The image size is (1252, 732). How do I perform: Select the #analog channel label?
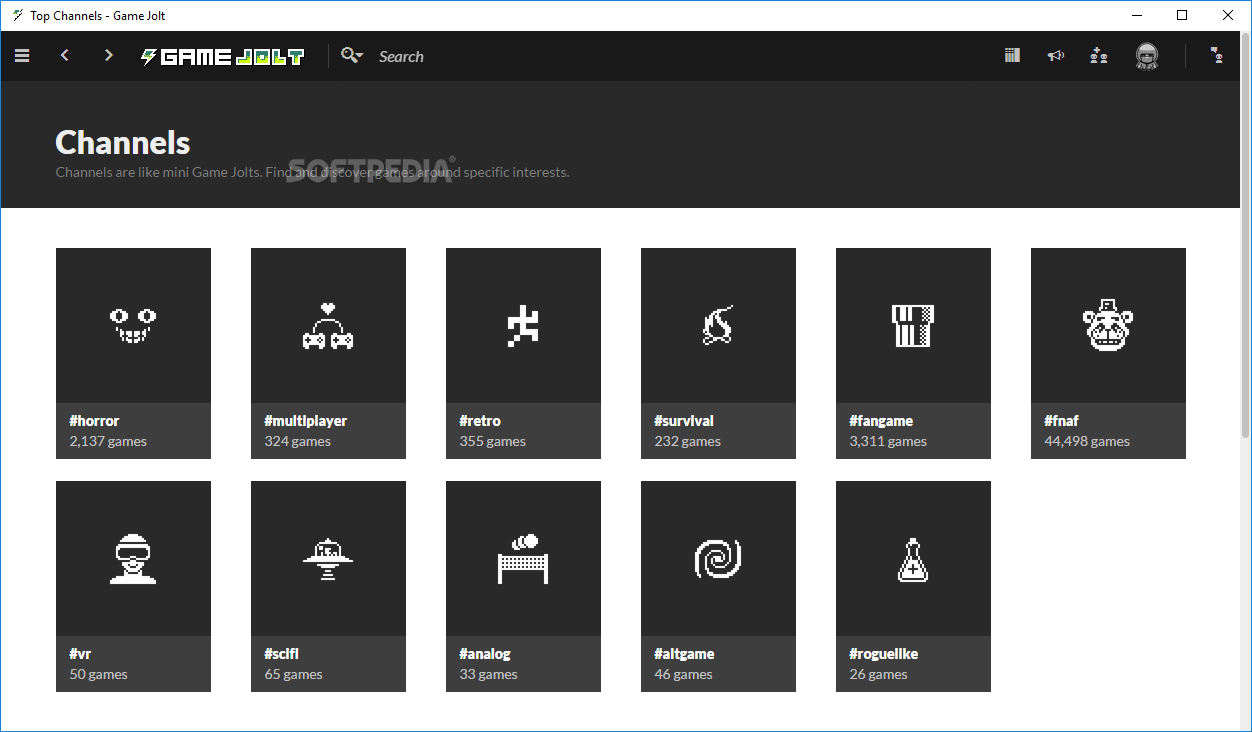pos(485,654)
